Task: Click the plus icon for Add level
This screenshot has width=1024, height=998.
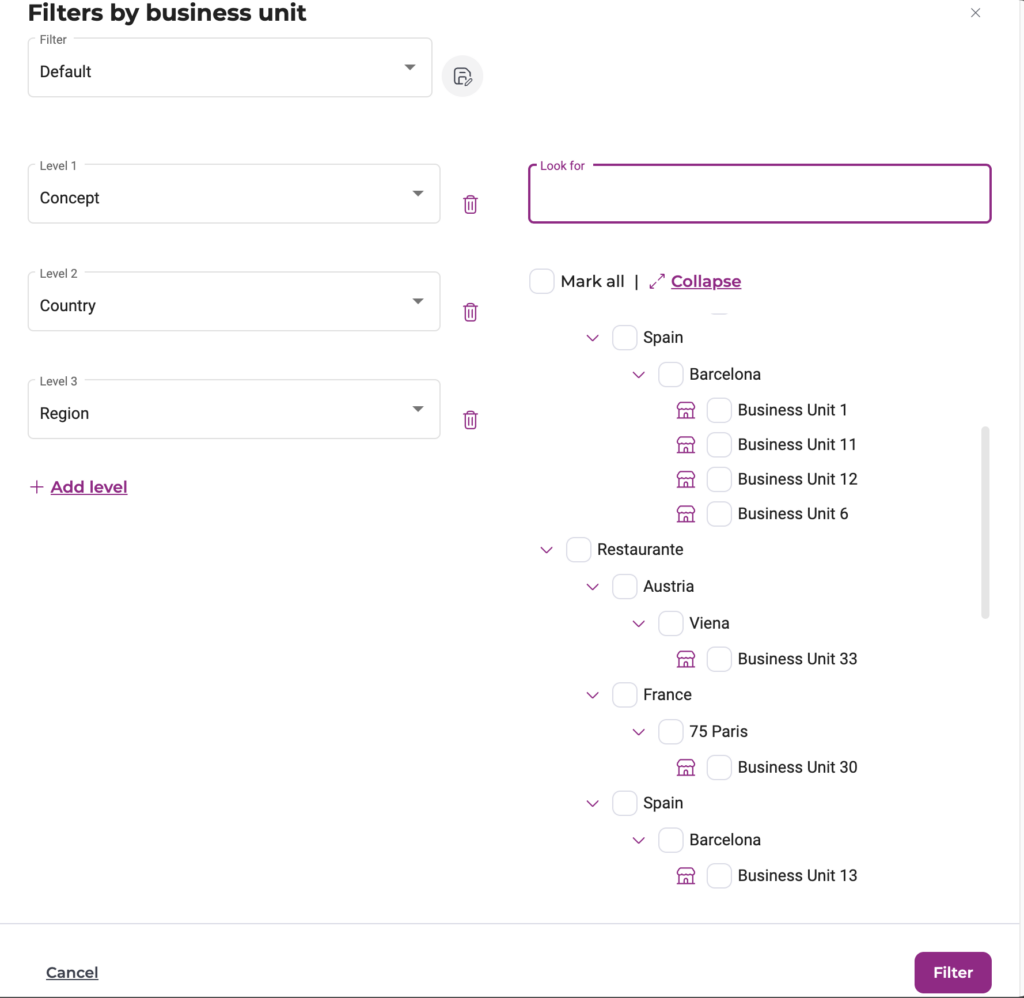Action: 37,487
